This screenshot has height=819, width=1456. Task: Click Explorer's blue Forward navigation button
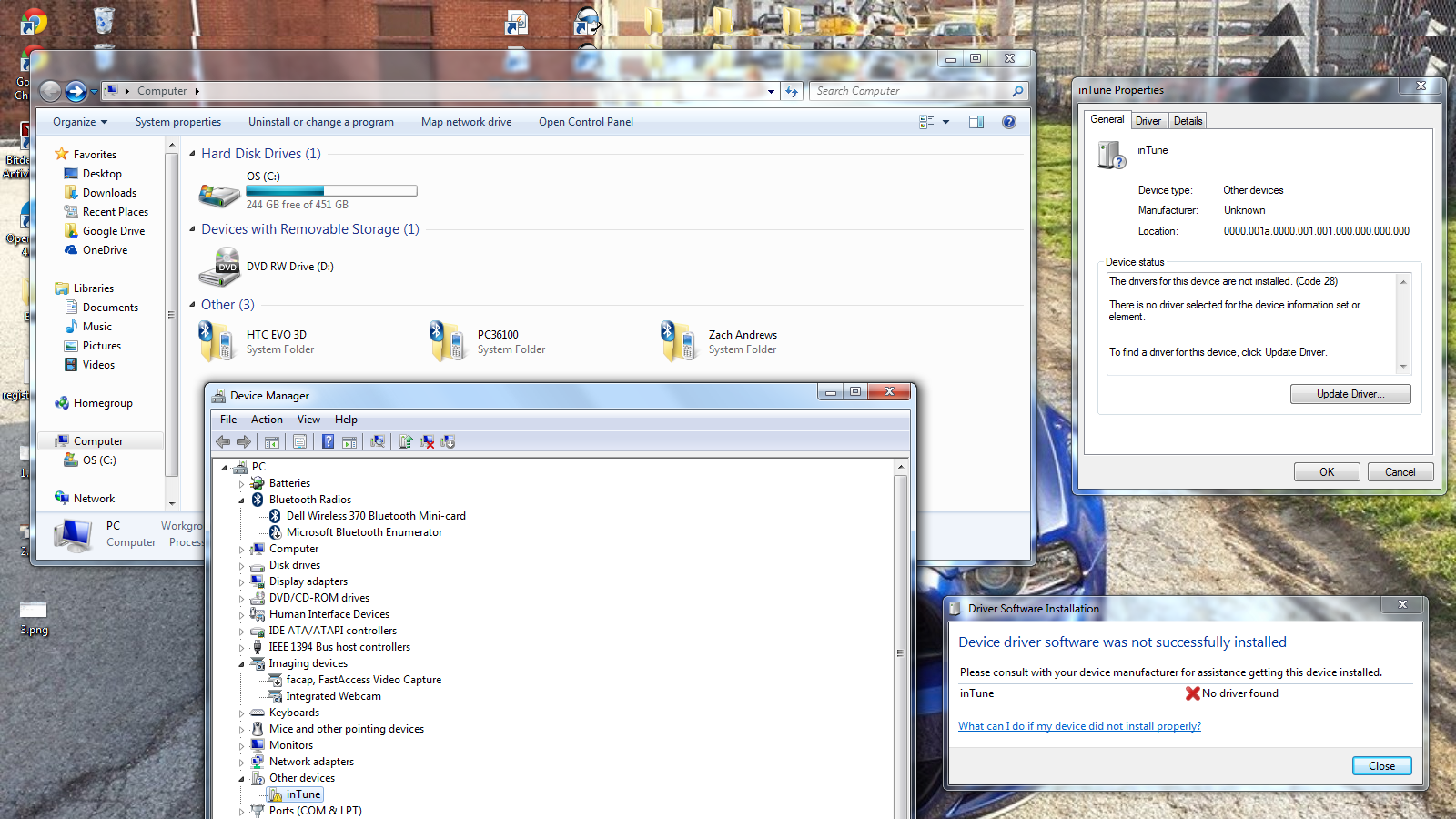click(76, 91)
